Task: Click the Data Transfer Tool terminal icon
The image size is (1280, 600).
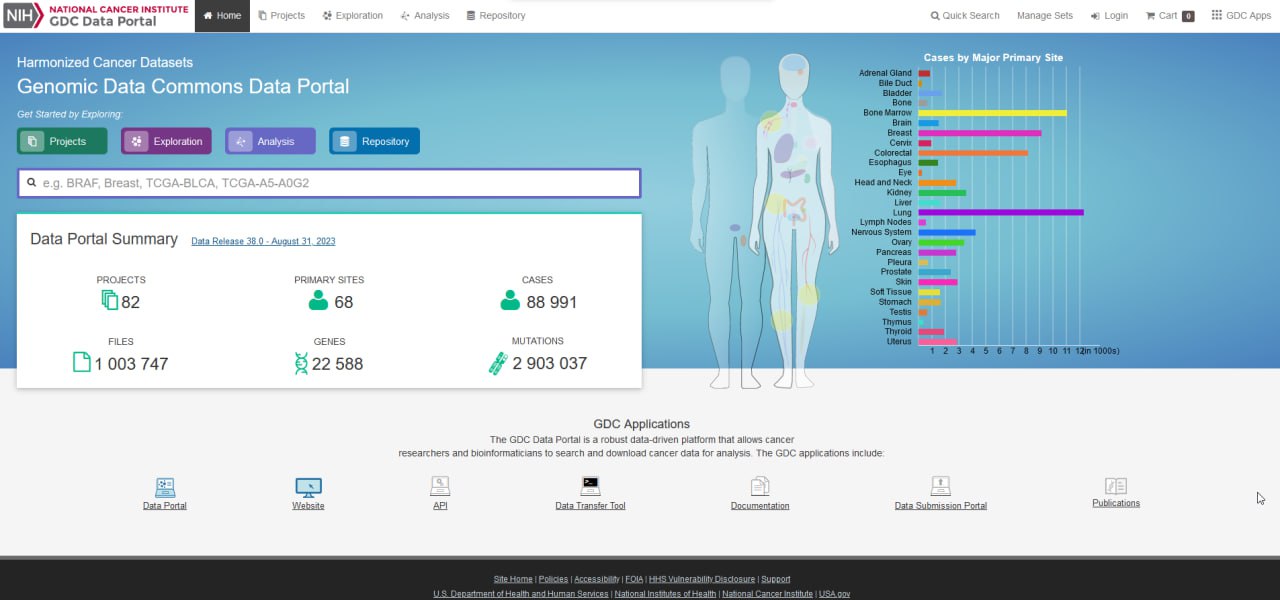Action: [x=590, y=486]
